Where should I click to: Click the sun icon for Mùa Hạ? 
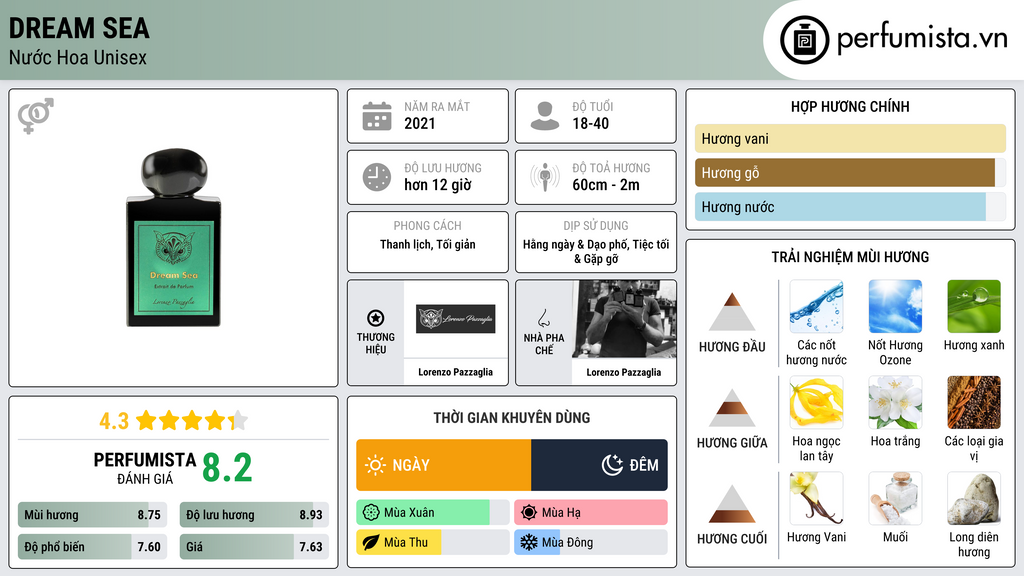[529, 513]
